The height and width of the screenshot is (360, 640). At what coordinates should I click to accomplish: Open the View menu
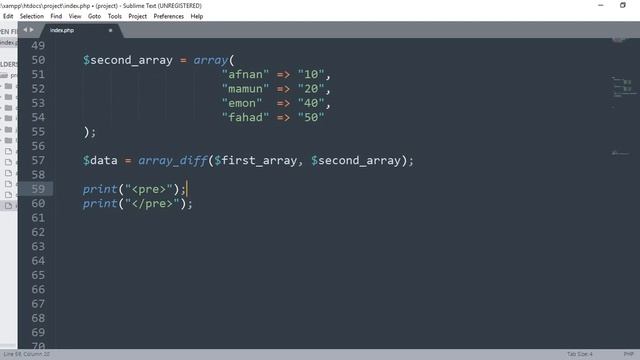[75, 16]
